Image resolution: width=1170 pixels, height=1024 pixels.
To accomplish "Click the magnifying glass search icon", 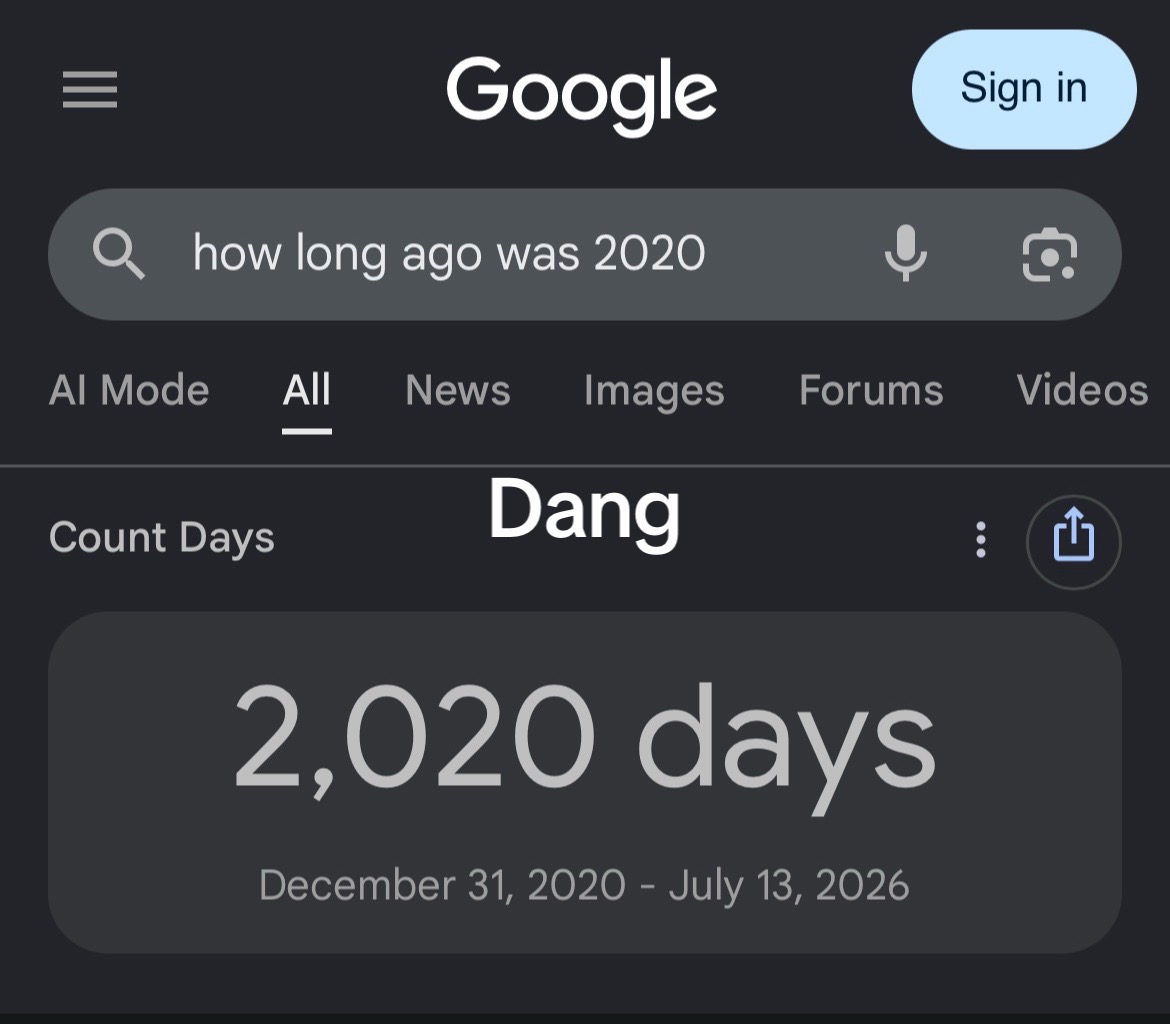I will pos(119,254).
